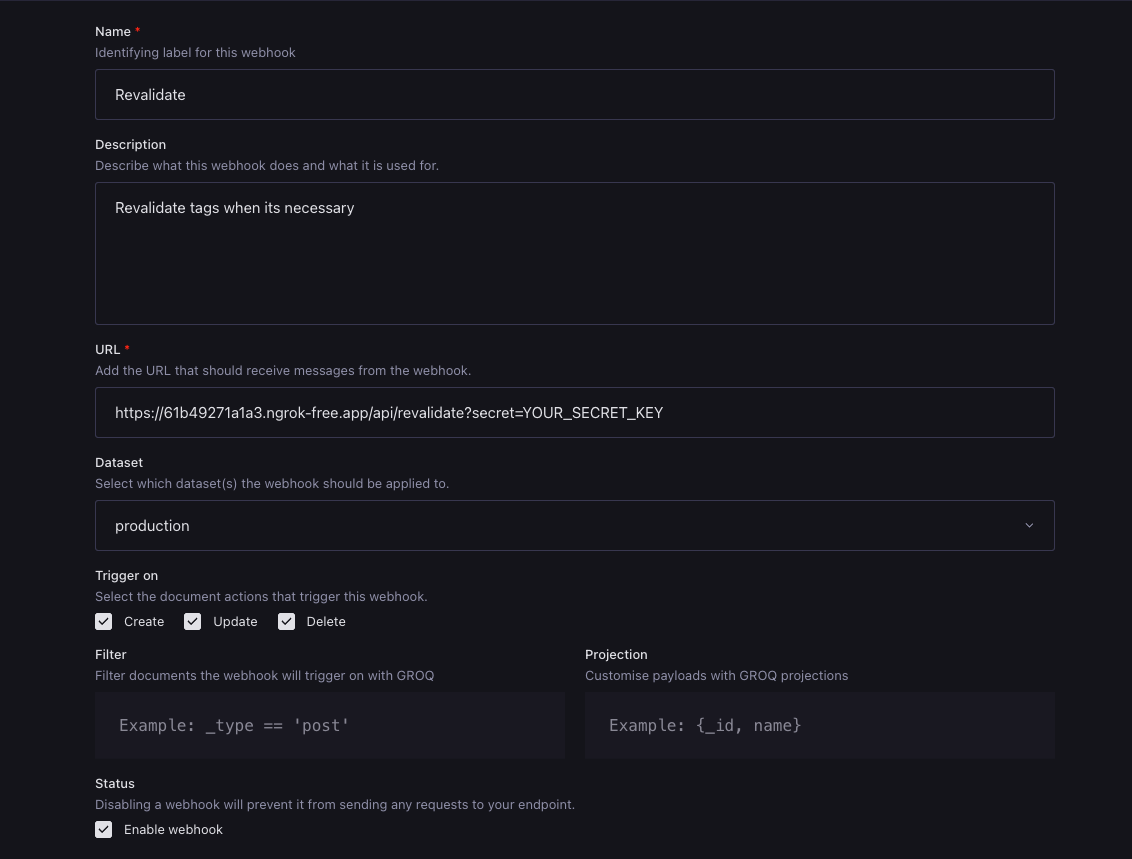Click the Projection section label
1132x859 pixels.
(x=616, y=654)
